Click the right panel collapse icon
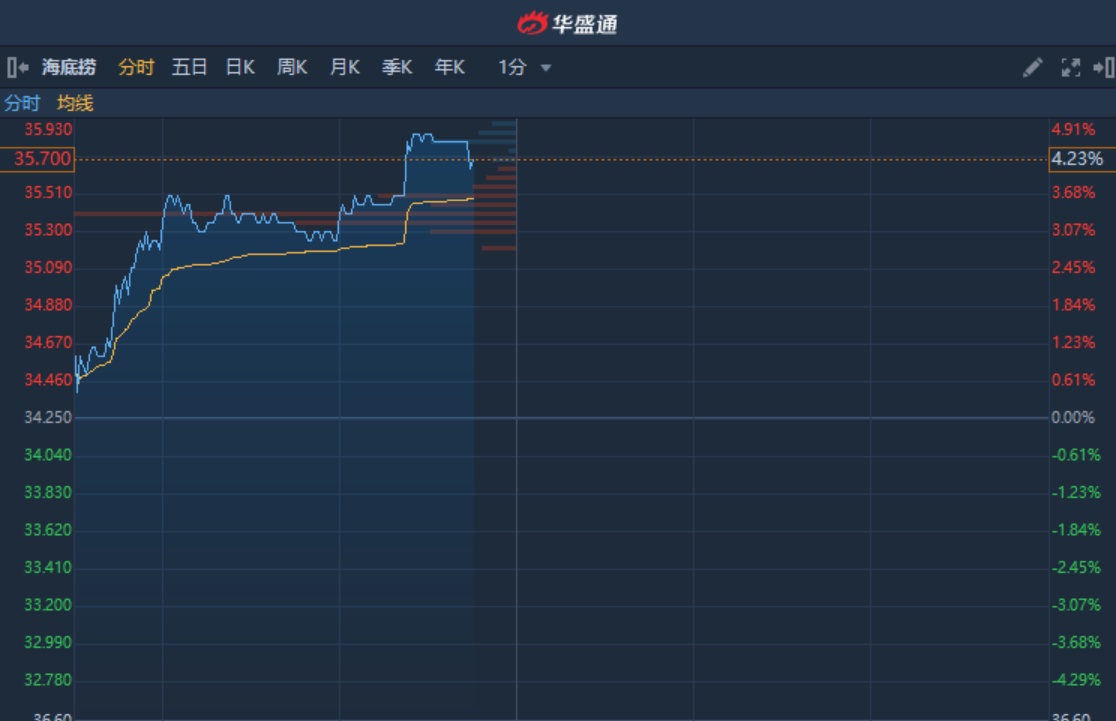 (x=1103, y=68)
